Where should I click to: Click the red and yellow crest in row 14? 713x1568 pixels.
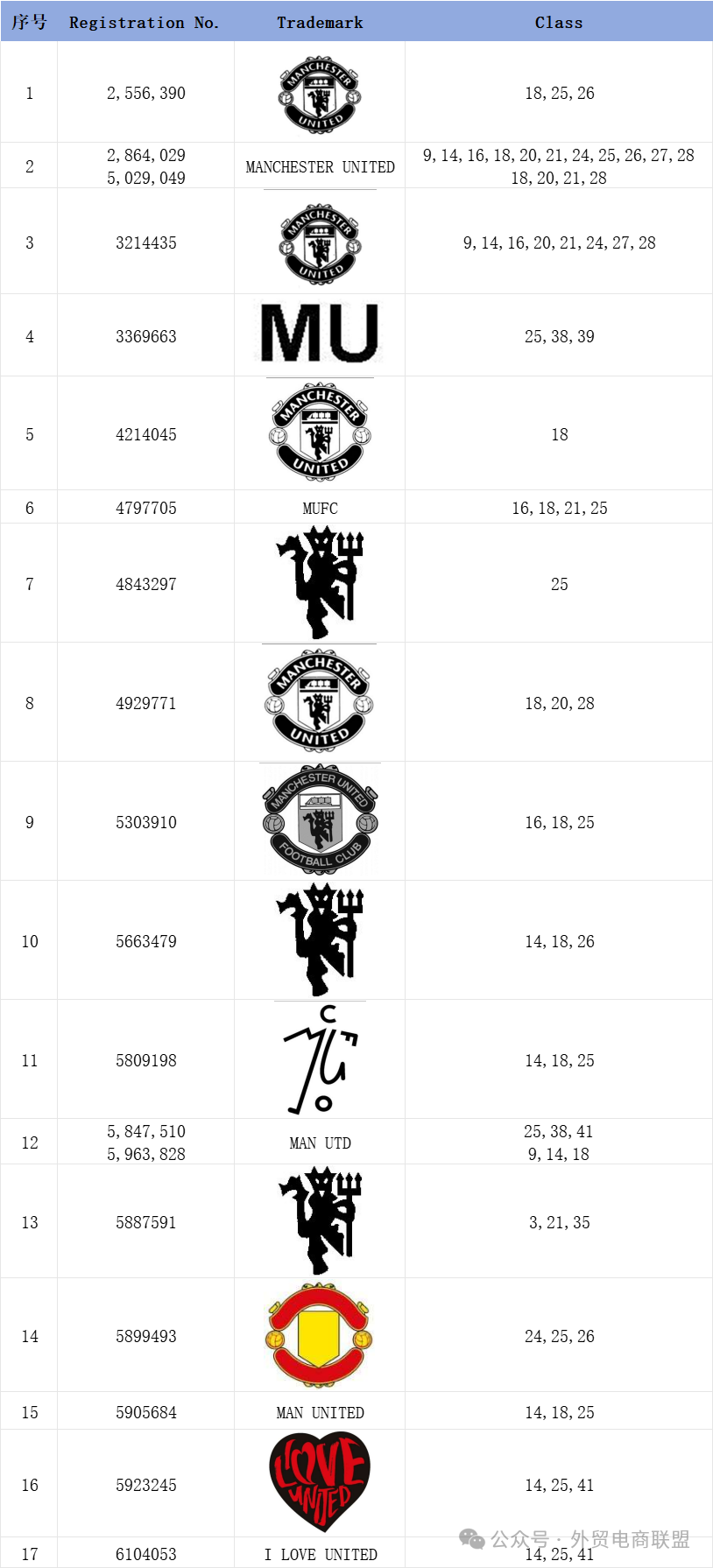point(320,1335)
